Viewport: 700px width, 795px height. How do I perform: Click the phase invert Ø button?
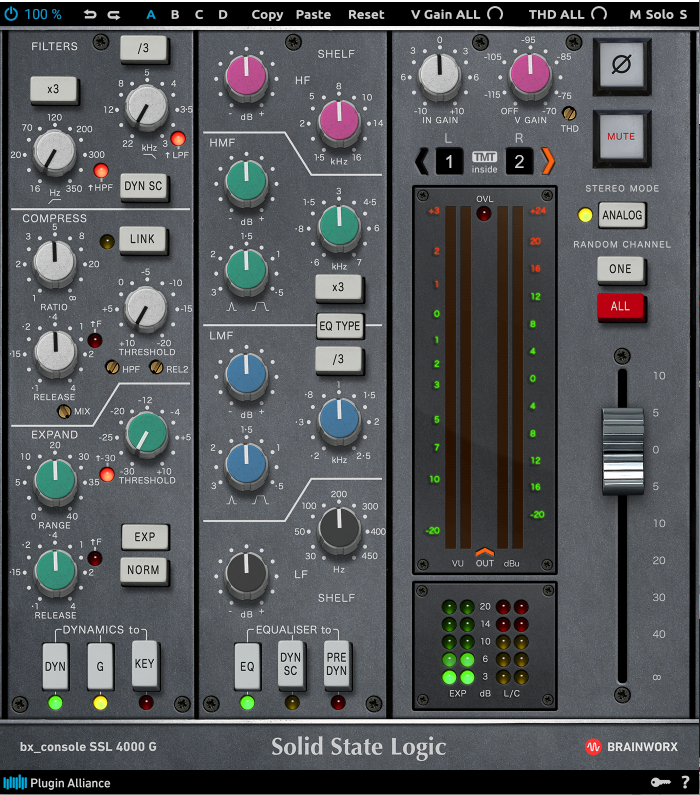[621, 65]
